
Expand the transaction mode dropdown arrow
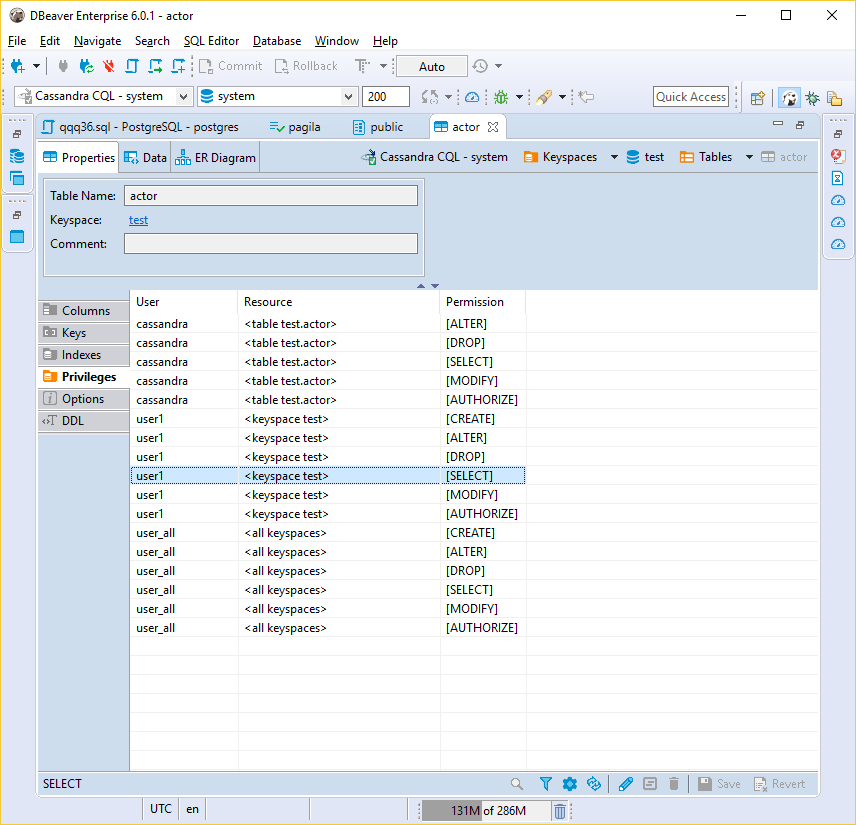(383, 66)
